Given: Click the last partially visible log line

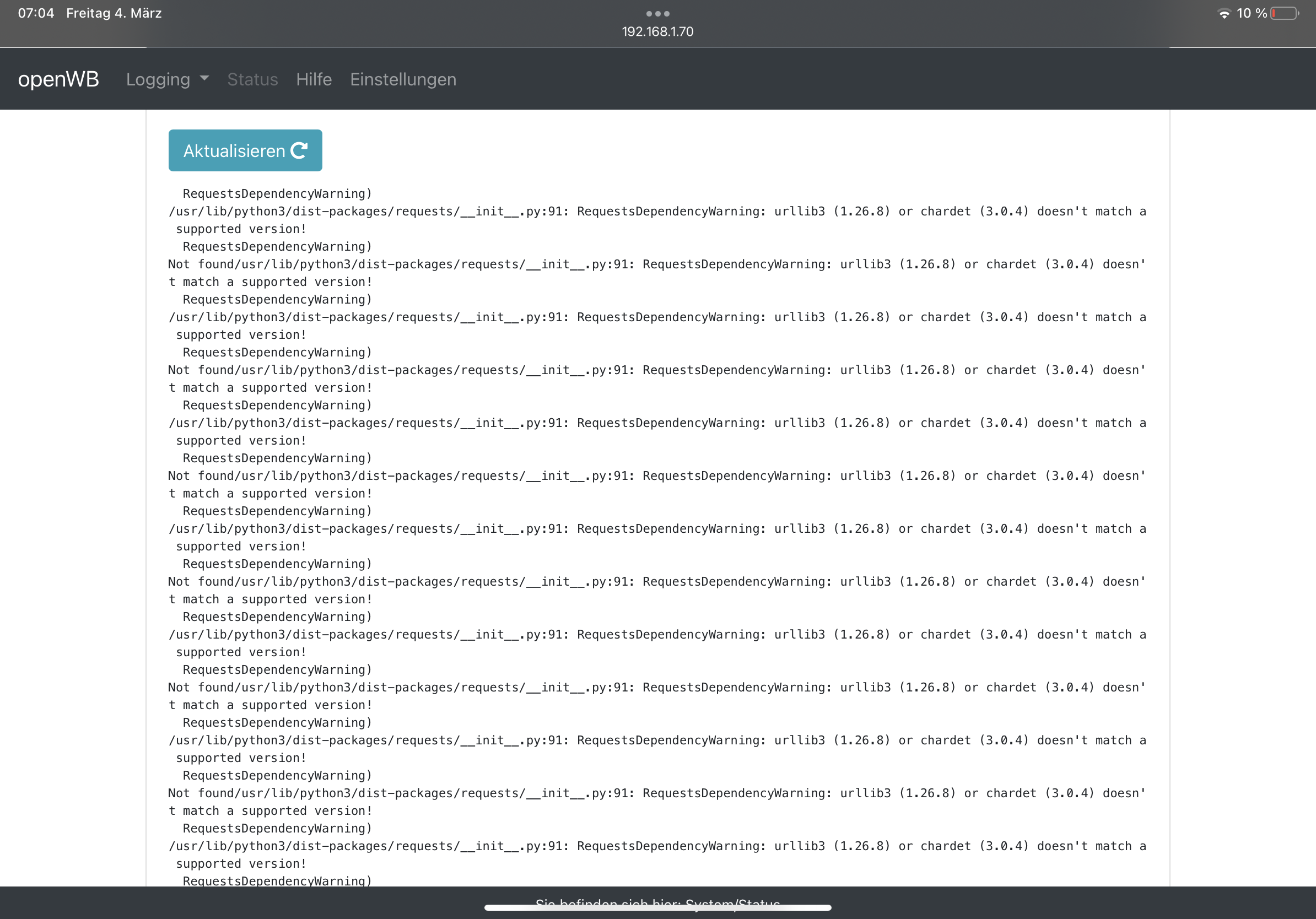Looking at the screenshot, I should coord(277,880).
